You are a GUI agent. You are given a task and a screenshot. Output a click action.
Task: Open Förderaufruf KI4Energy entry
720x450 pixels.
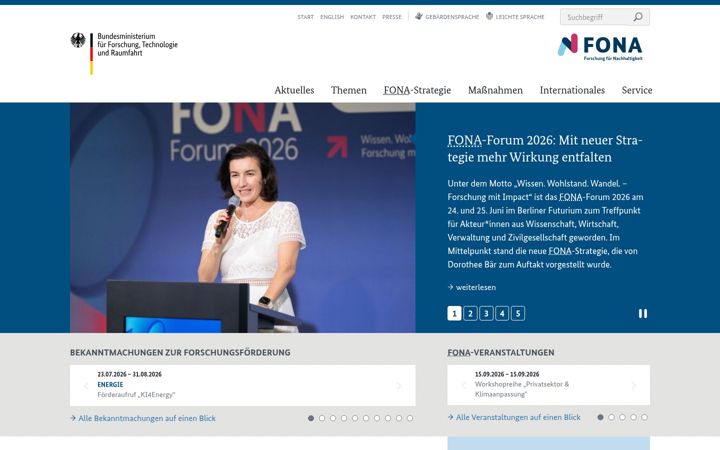point(136,394)
